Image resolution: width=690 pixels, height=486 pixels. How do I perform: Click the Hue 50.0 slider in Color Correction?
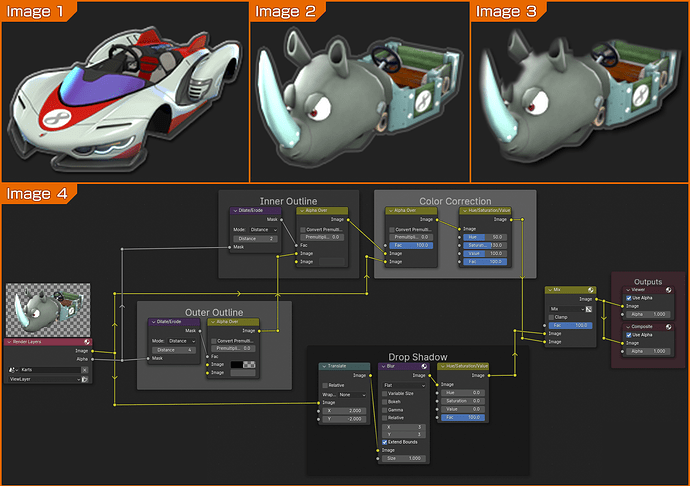tap(485, 237)
